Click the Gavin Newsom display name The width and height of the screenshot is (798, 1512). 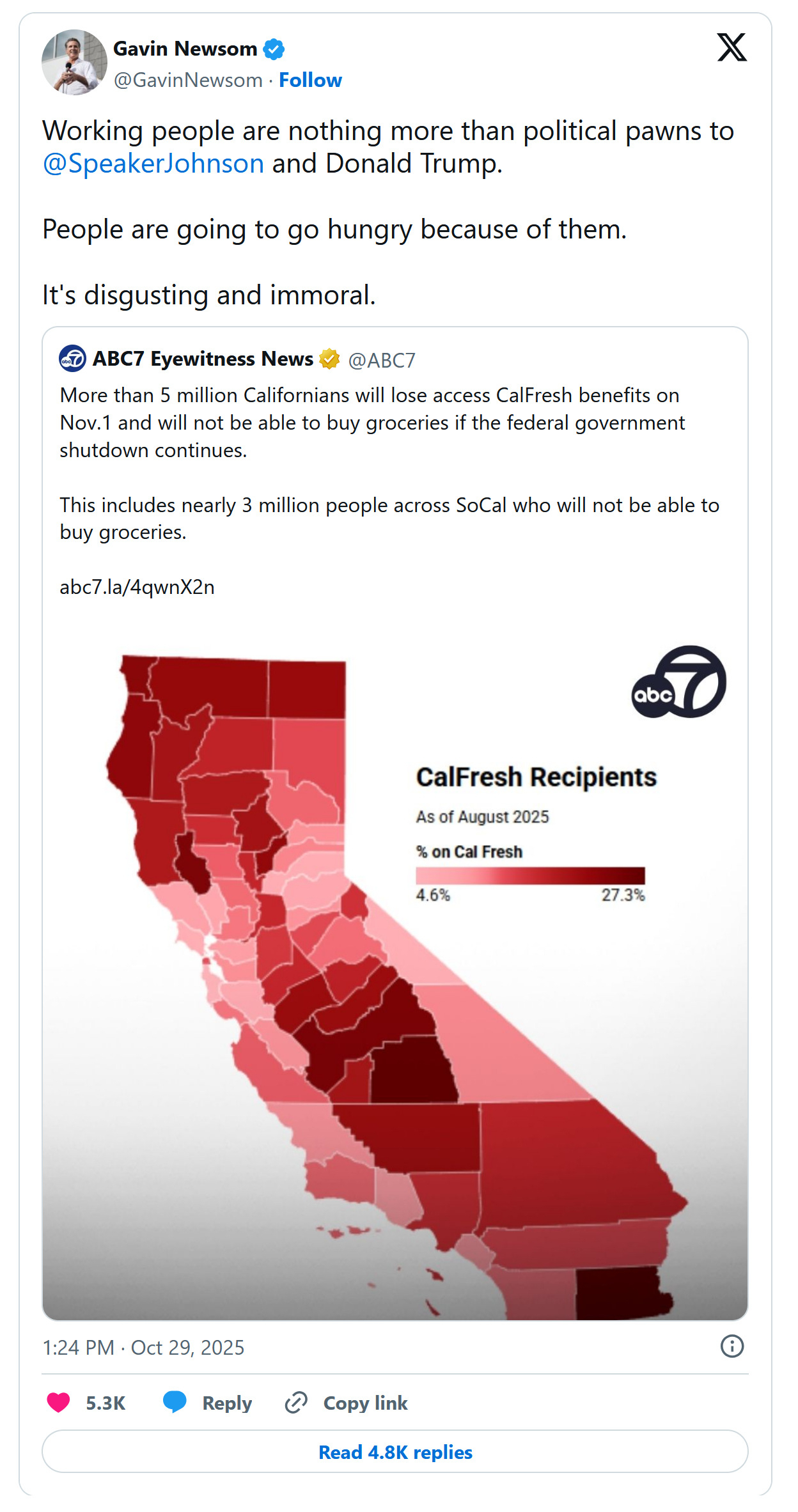(x=185, y=49)
